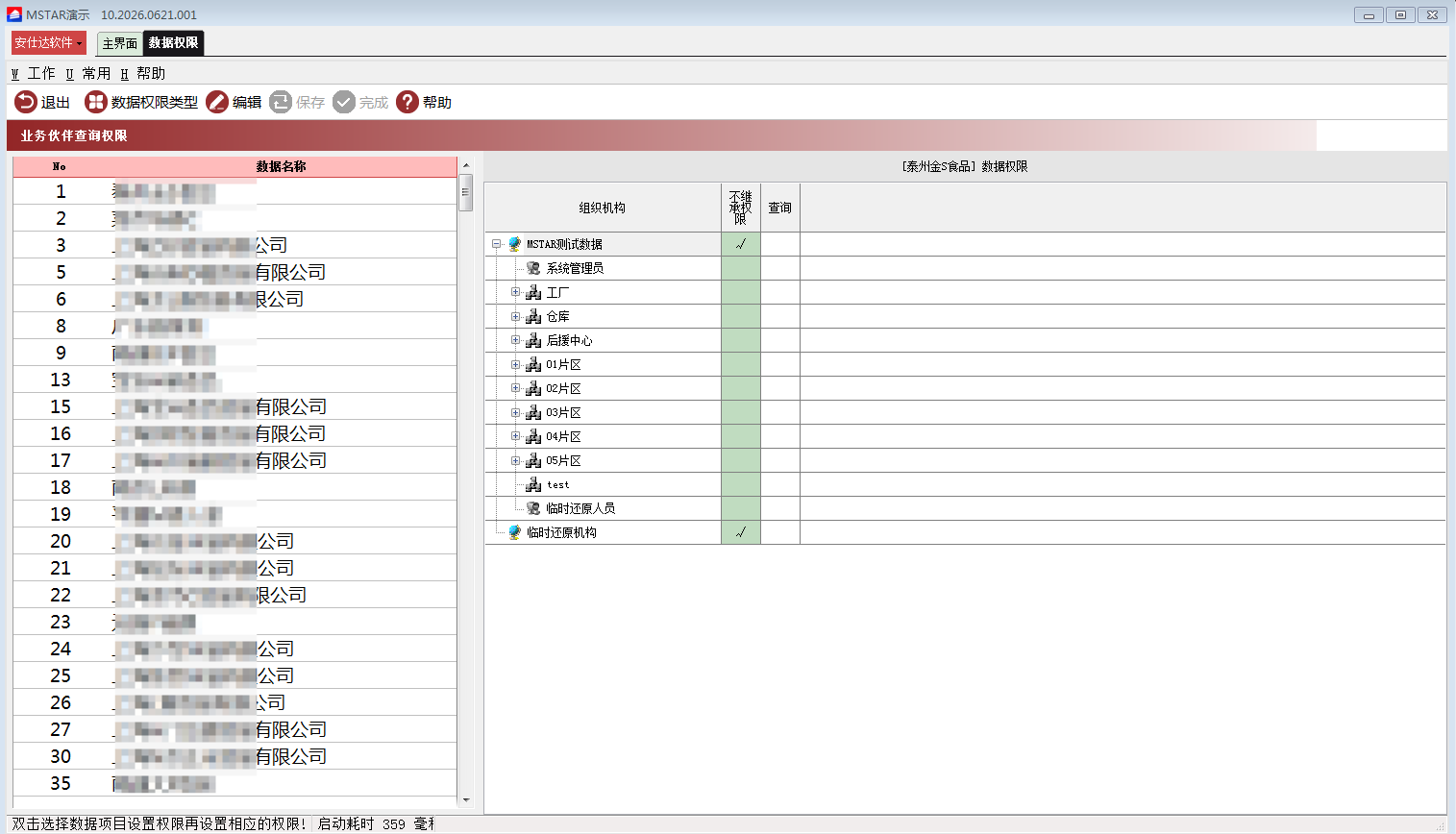
Task: Click the list scroll-up arrow
Action: click(466, 165)
